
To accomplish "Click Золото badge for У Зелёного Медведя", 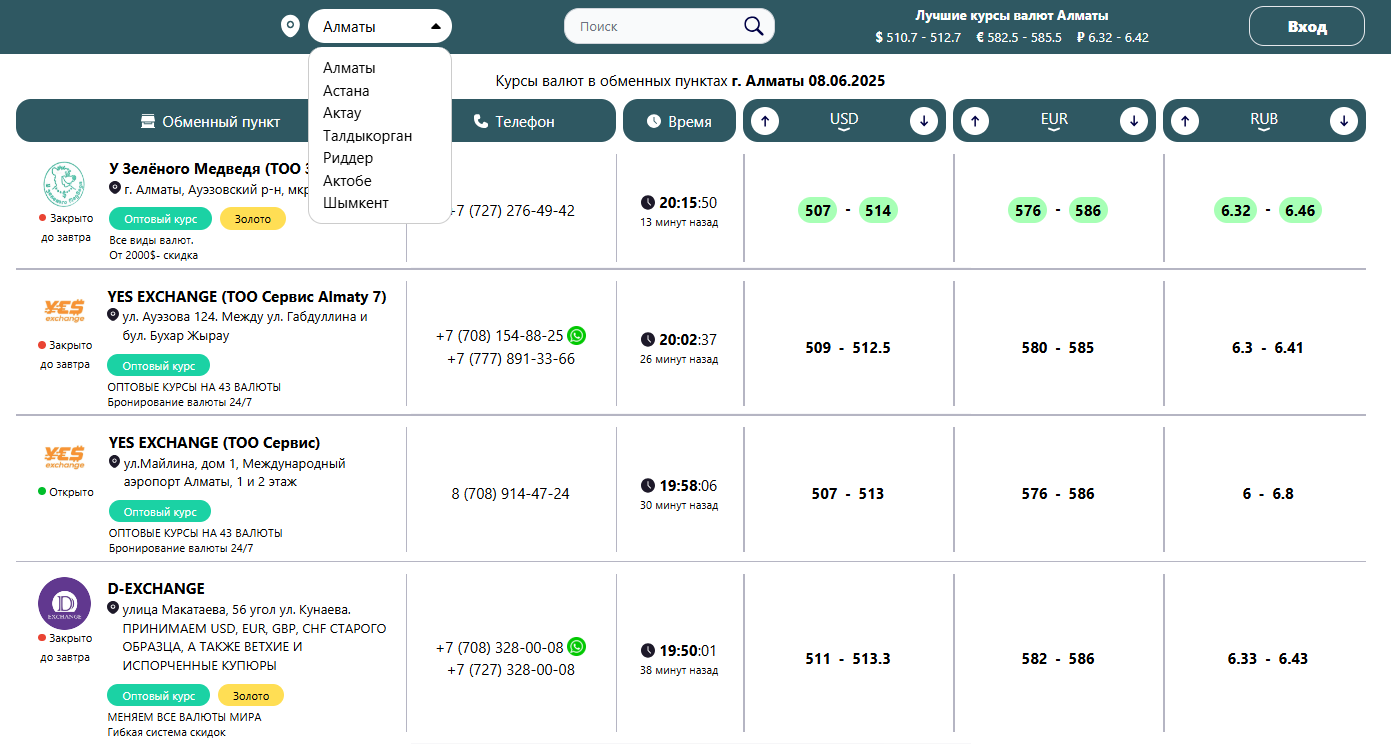I will click(252, 218).
